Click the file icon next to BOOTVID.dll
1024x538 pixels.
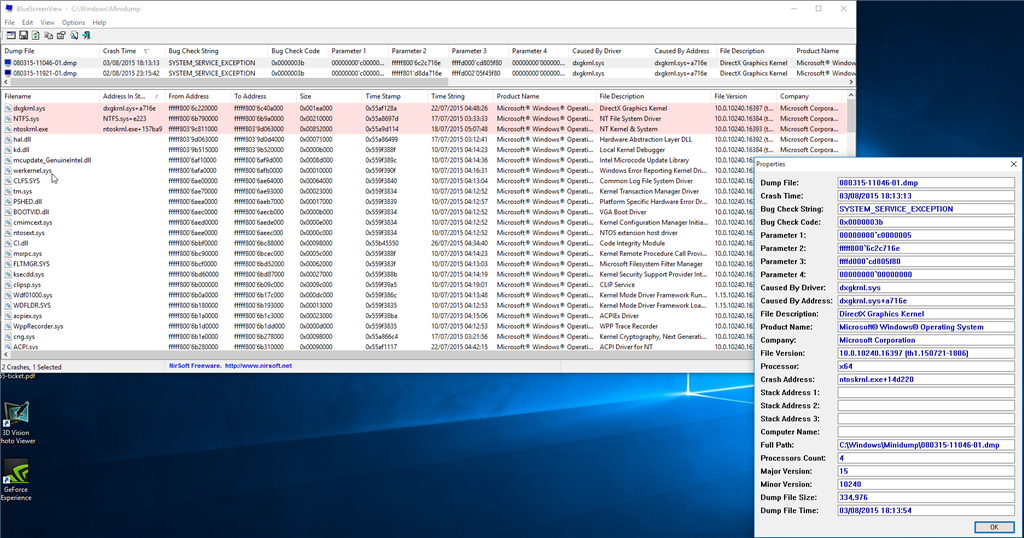pyautogui.click(x=8, y=212)
